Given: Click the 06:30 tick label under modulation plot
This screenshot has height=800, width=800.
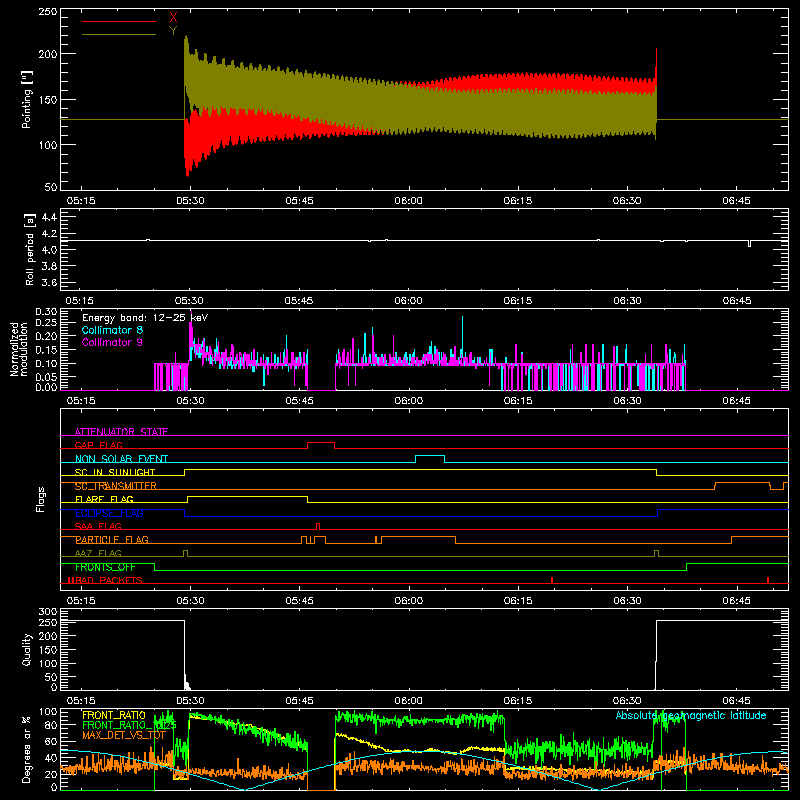Looking at the screenshot, I should pos(627,401).
